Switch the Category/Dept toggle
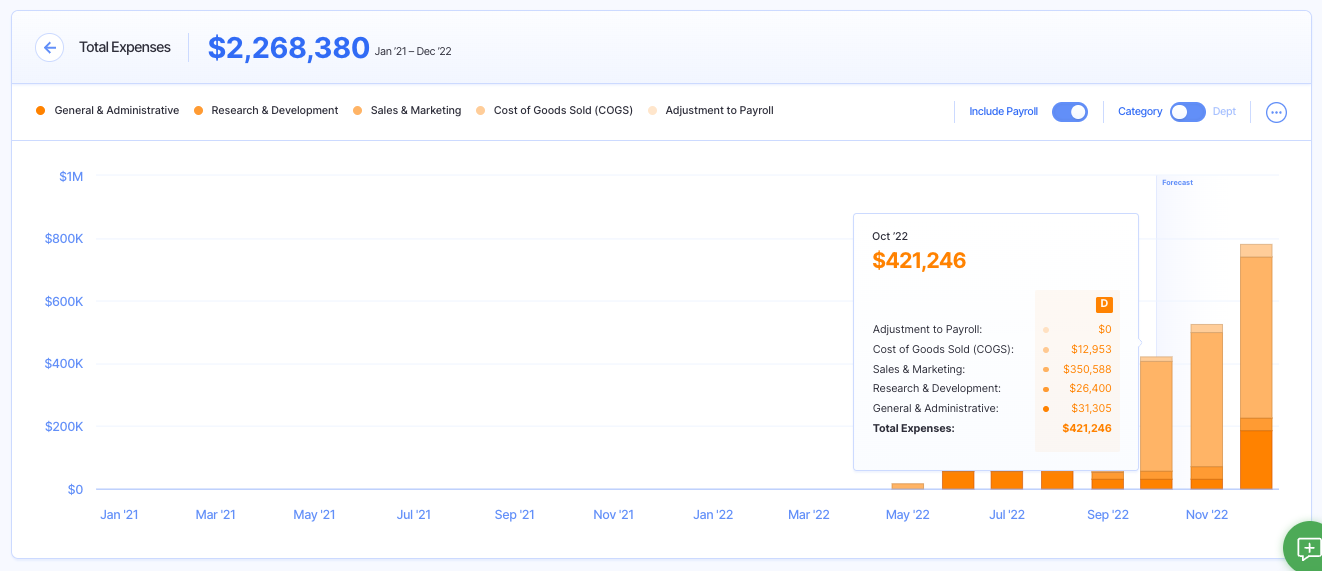 pos(1187,112)
